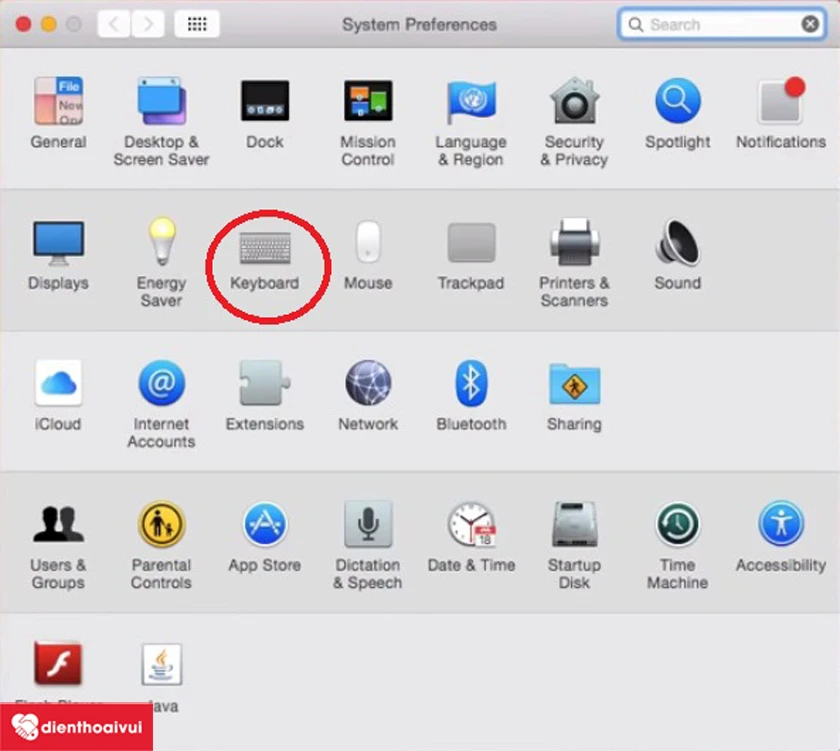Clear the search field with the X button
The image size is (840, 751).
(810, 24)
